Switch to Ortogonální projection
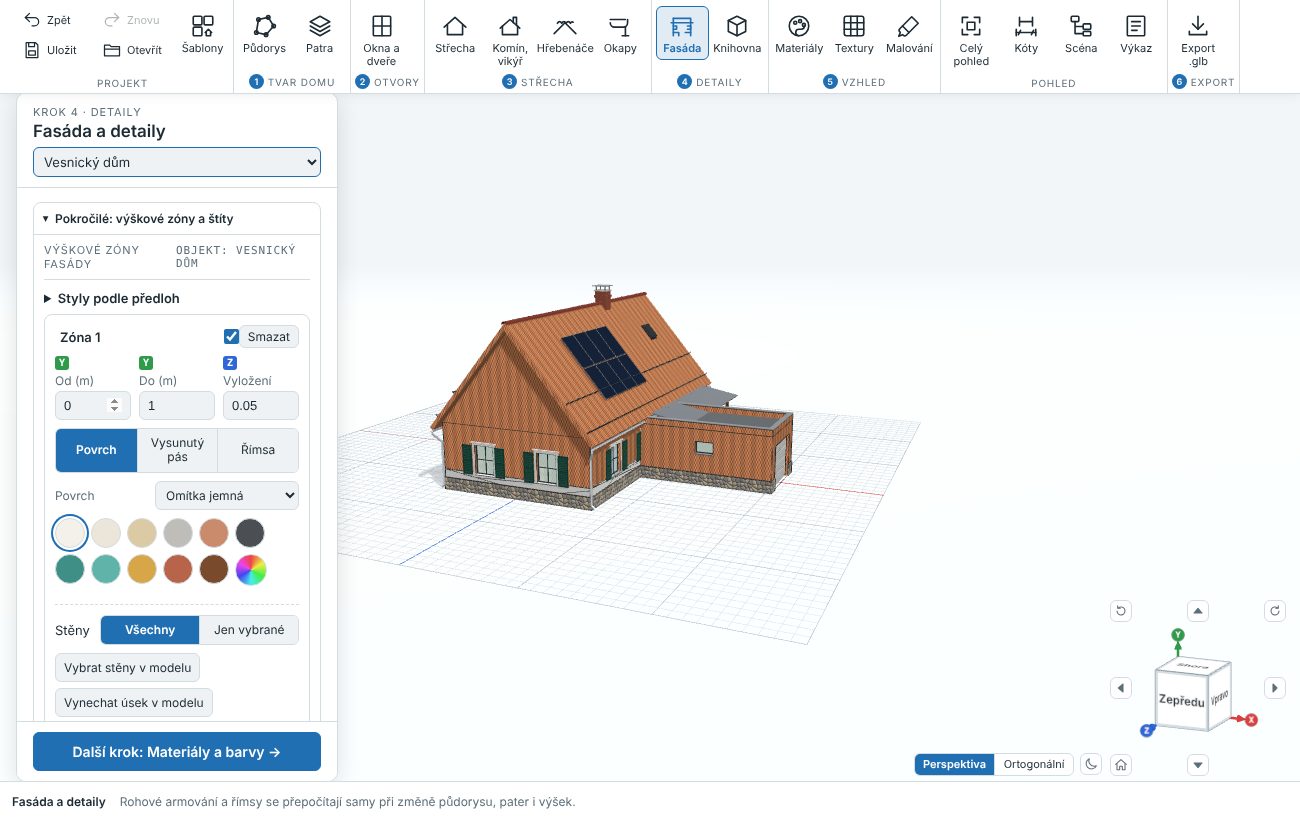 1034,765
